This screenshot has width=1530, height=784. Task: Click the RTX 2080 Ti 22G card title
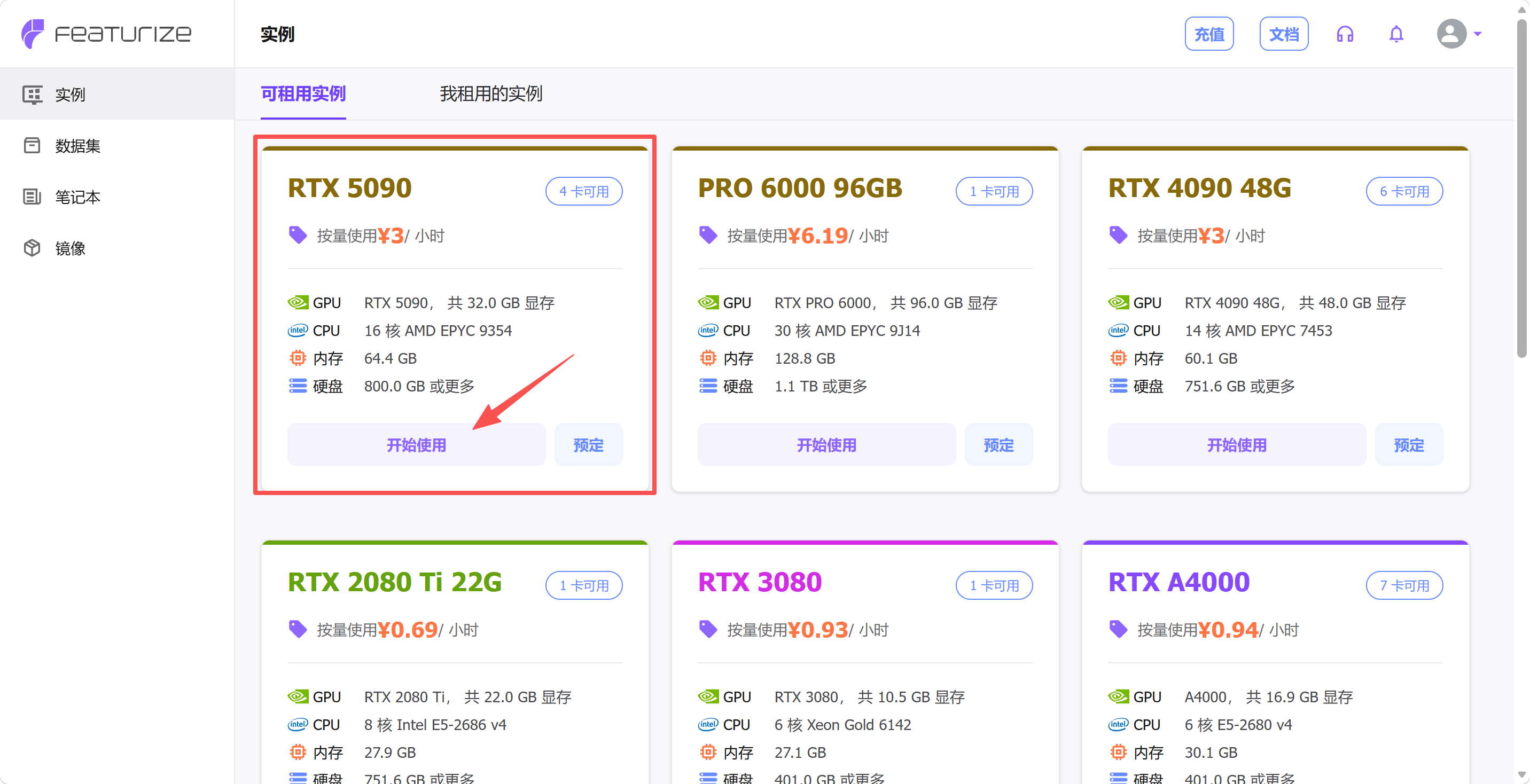point(394,582)
